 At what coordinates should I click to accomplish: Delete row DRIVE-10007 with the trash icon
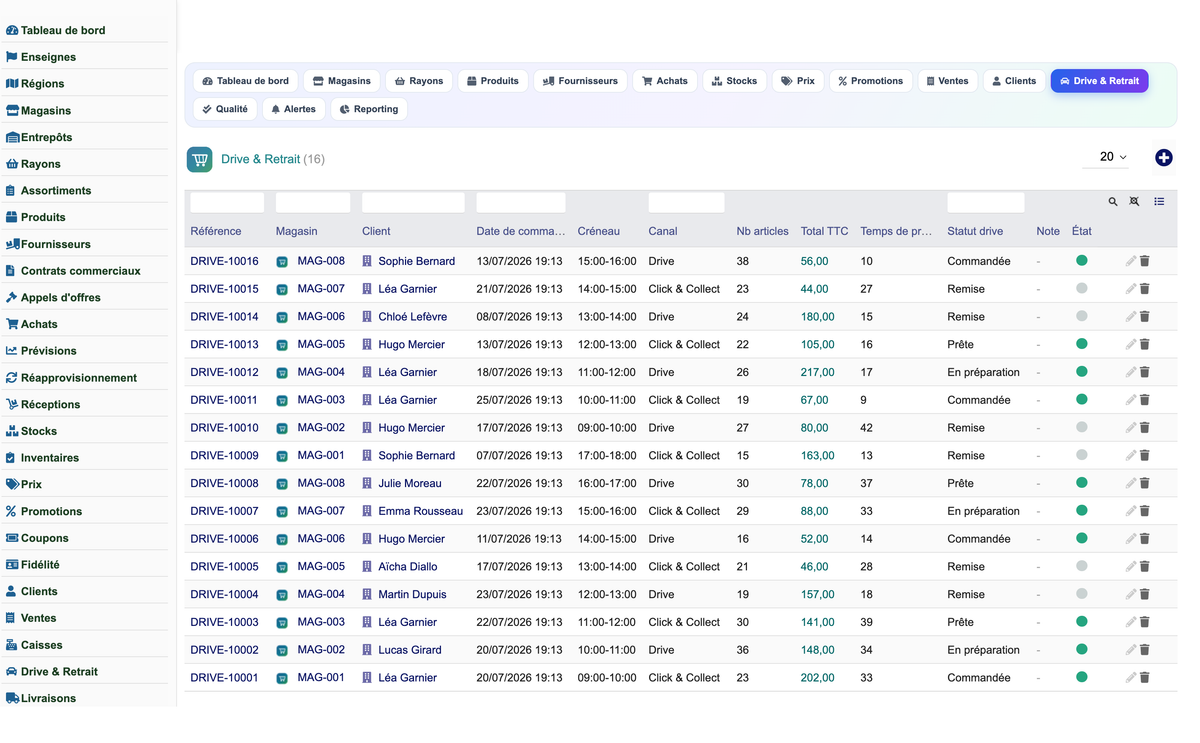(1145, 511)
